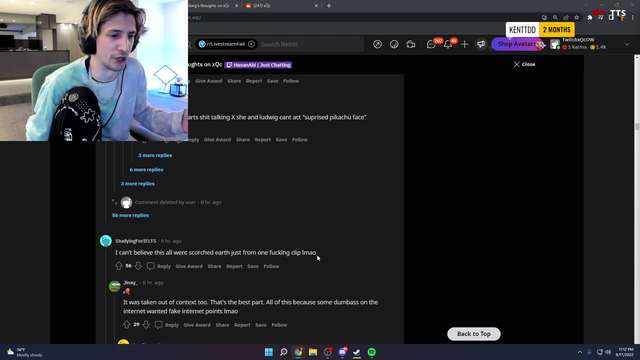640x360 pixels.
Task: Open user account dropdown chevron
Action: coord(627,44)
